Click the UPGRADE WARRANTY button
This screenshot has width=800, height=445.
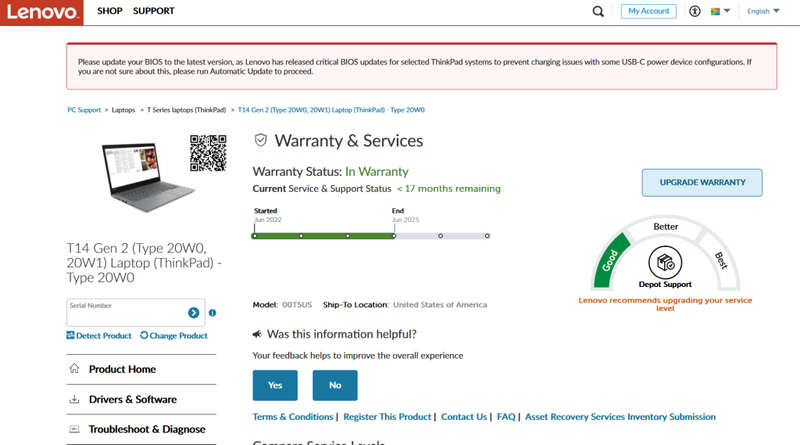pyautogui.click(x=702, y=183)
